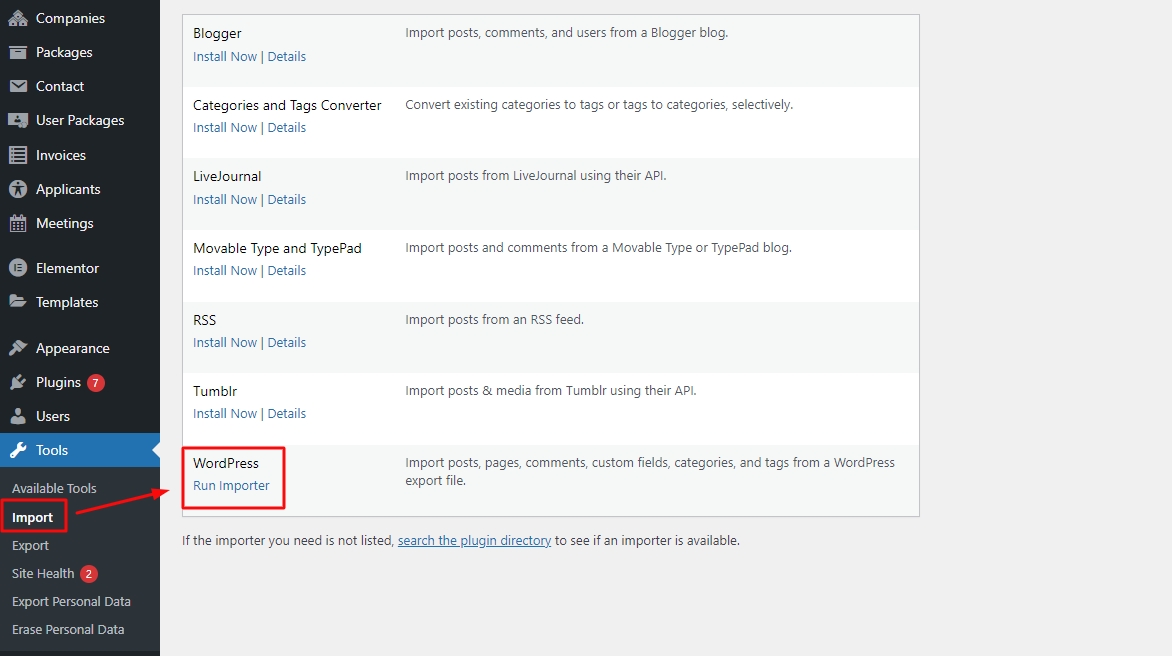View Details for the RSS importer

287,342
